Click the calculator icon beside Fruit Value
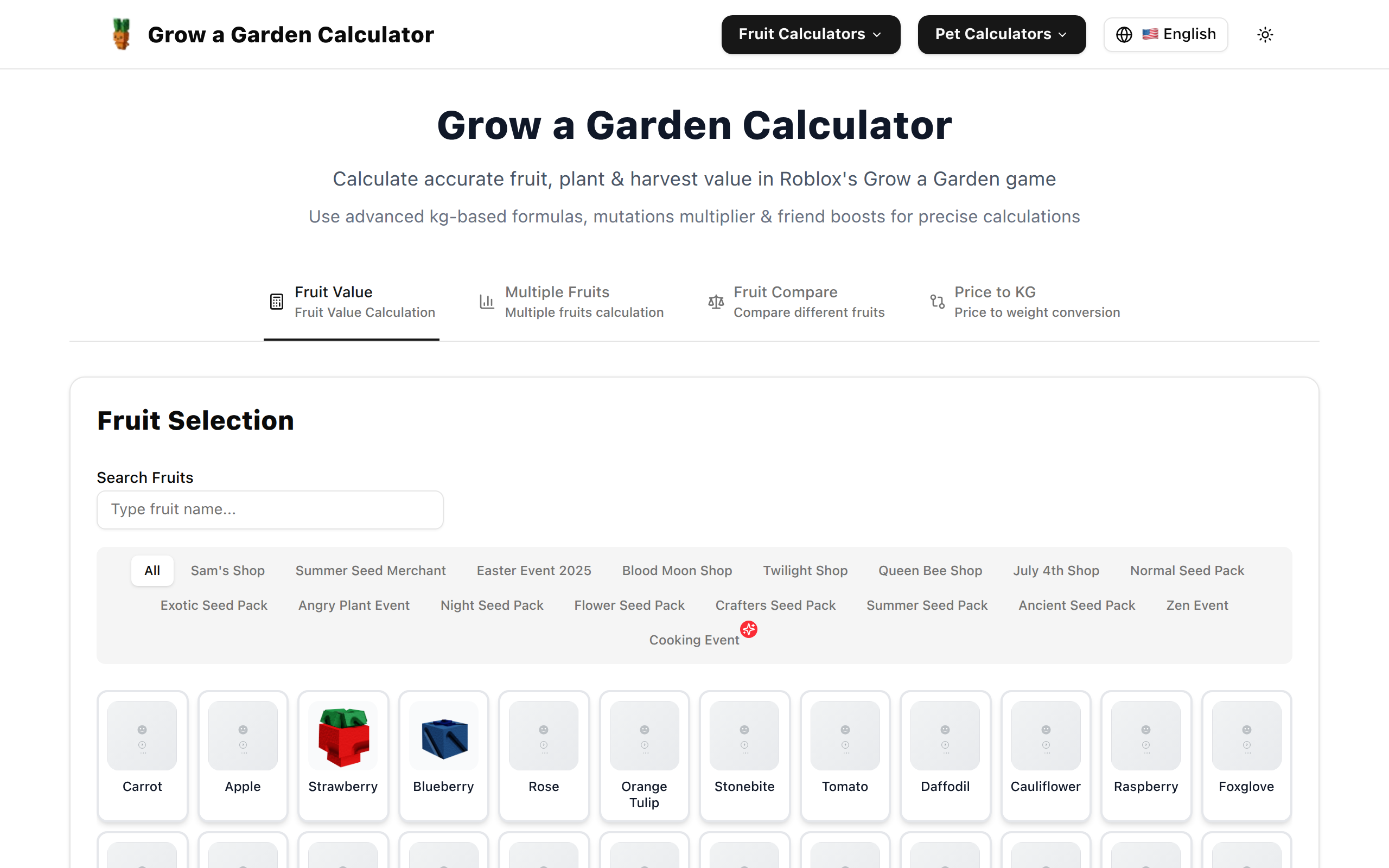This screenshot has width=1389, height=868. [x=277, y=302]
